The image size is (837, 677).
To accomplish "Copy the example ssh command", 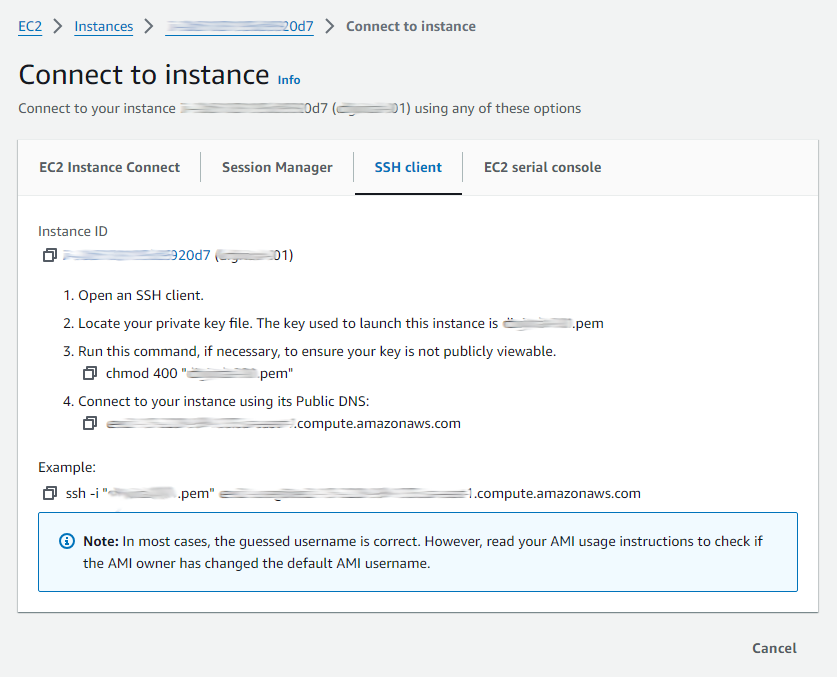I will (50, 493).
